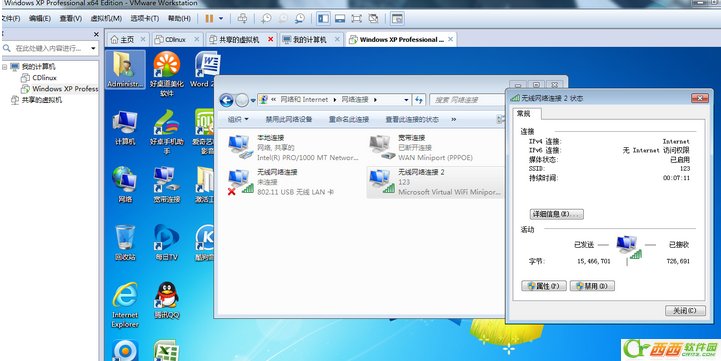Open the library search filter dropdown arrow
The image size is (721, 361).
point(93,48)
